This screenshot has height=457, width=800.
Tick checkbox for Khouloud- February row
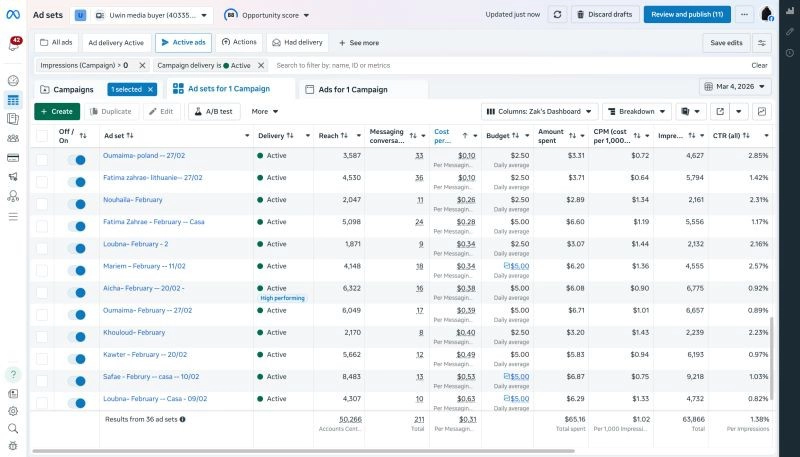42,337
